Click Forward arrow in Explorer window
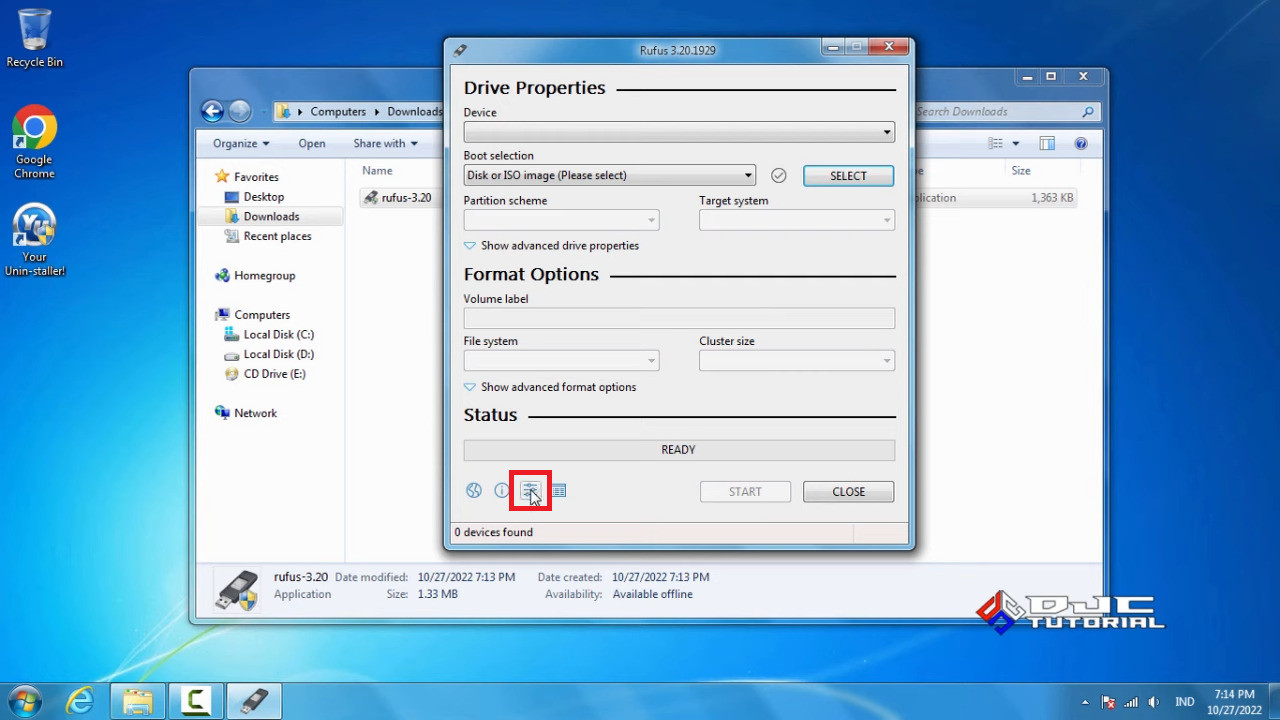The image size is (1280, 720). [240, 111]
